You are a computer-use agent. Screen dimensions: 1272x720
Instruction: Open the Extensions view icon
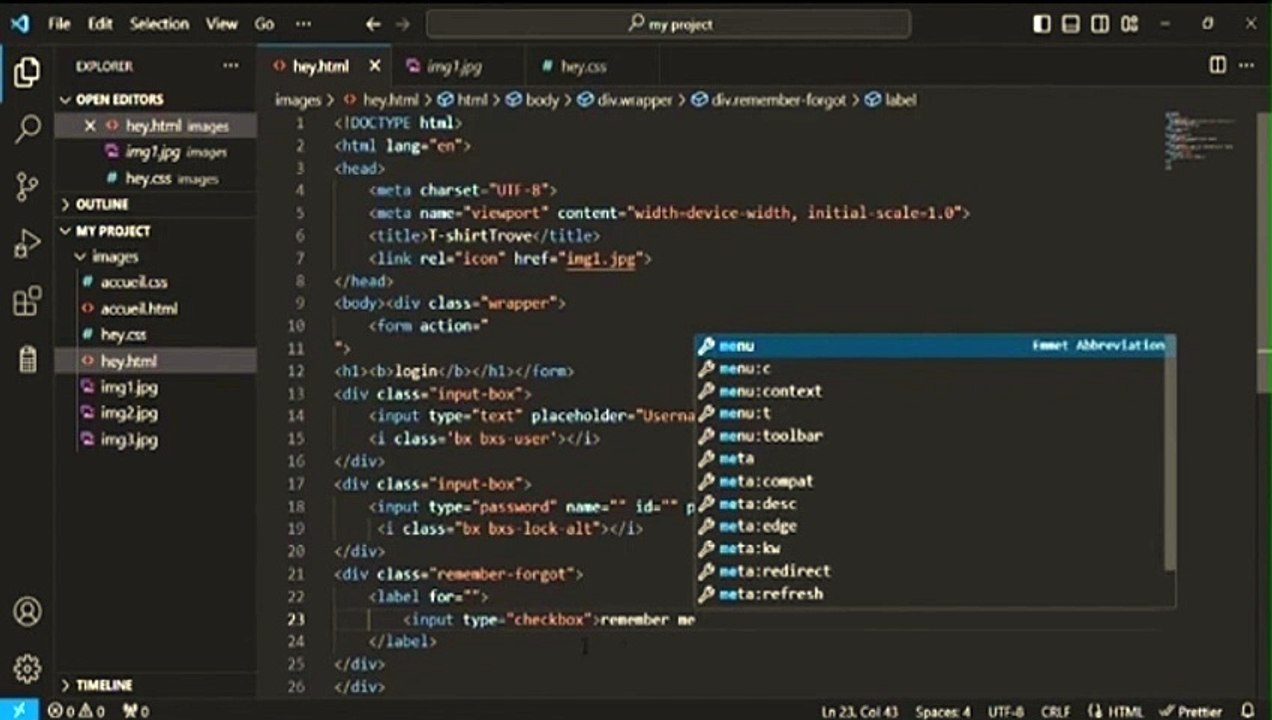point(27,300)
